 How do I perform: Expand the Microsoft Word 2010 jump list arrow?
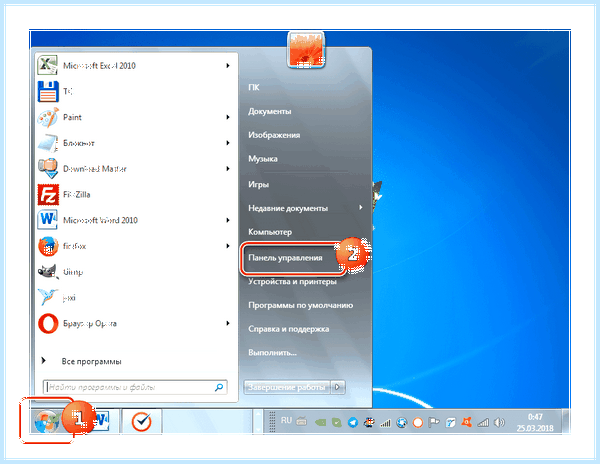228,220
